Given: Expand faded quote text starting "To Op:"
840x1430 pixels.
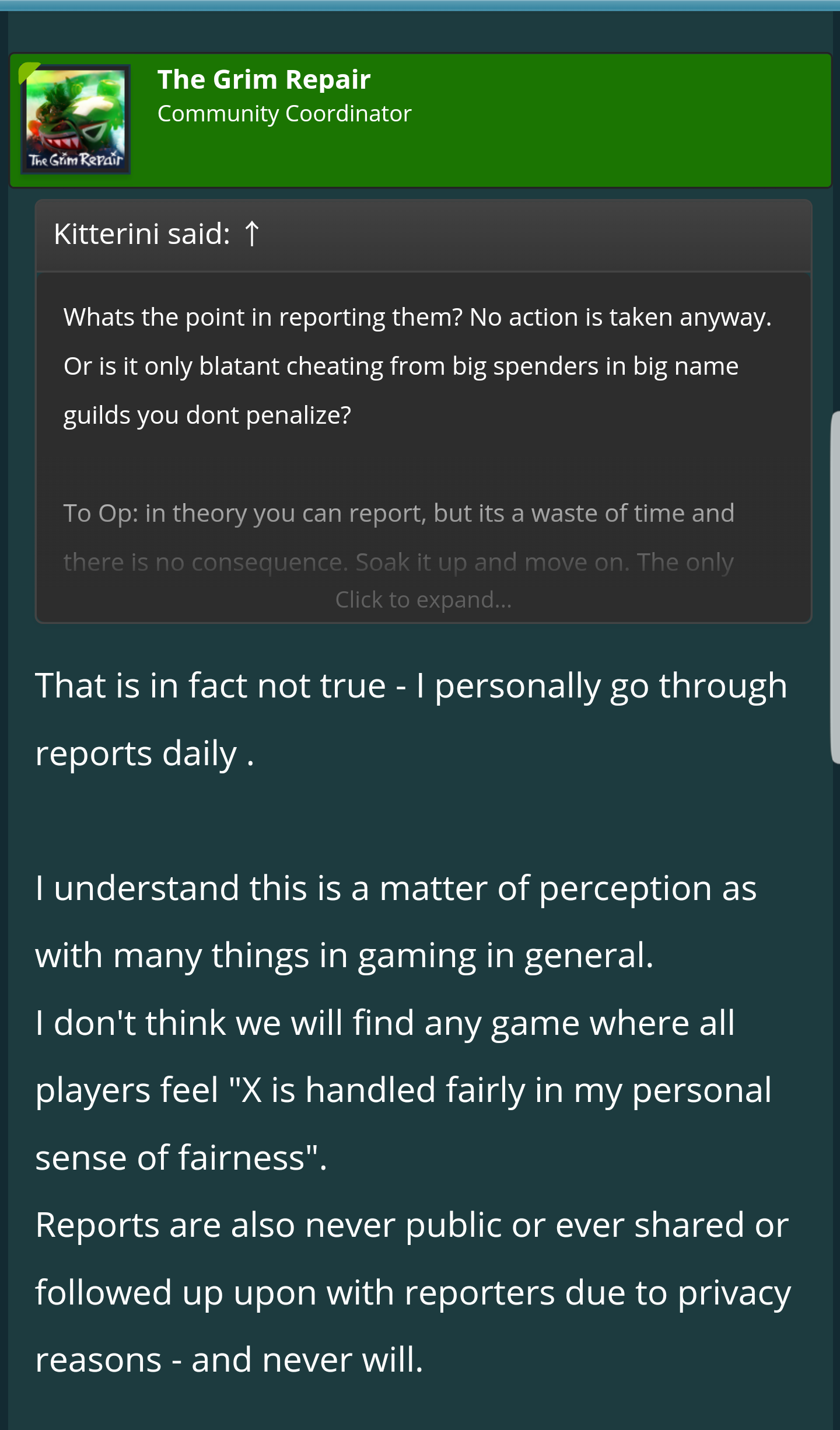Looking at the screenshot, I should (398, 514).
